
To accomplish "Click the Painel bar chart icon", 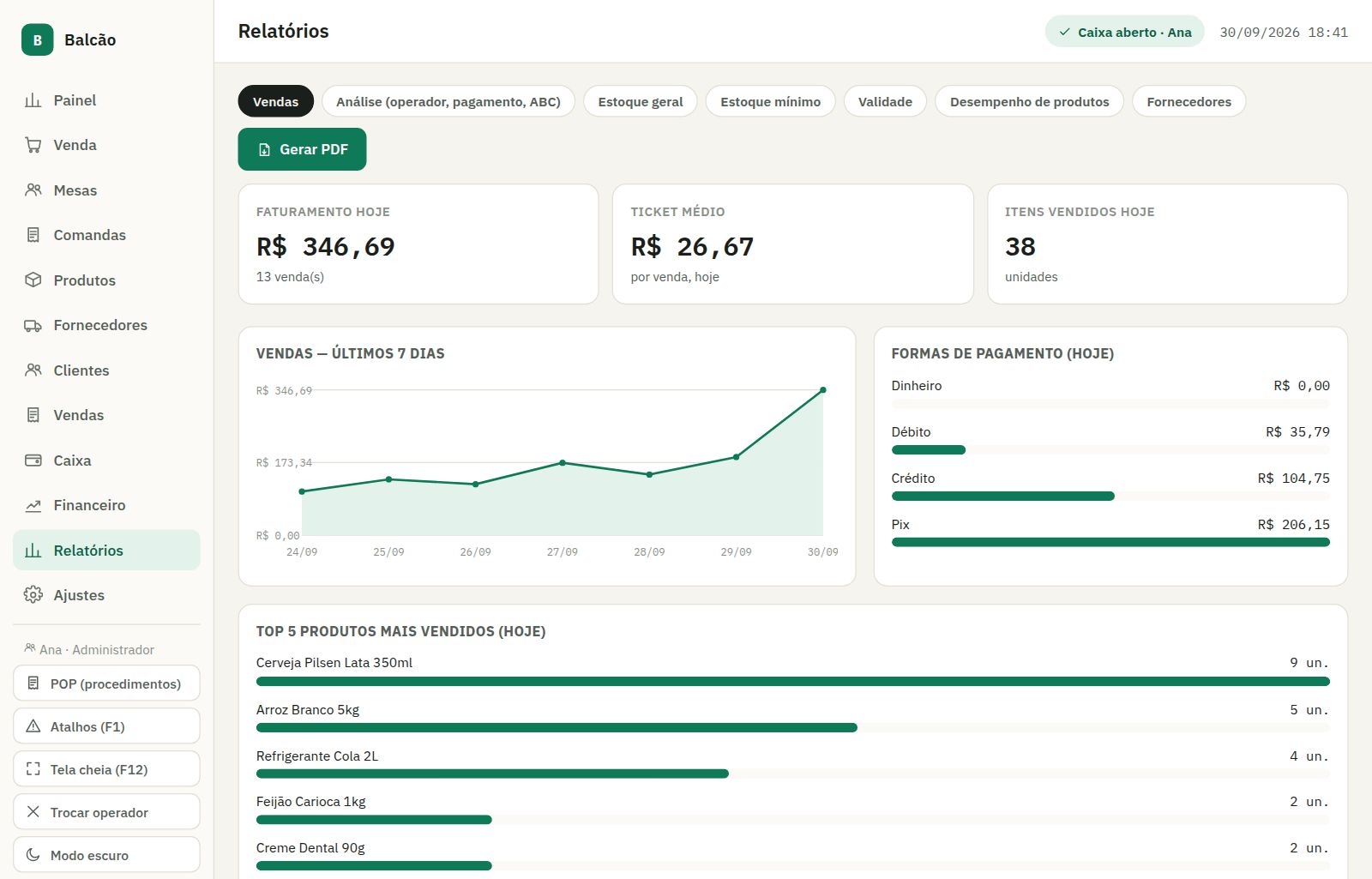I will [33, 100].
